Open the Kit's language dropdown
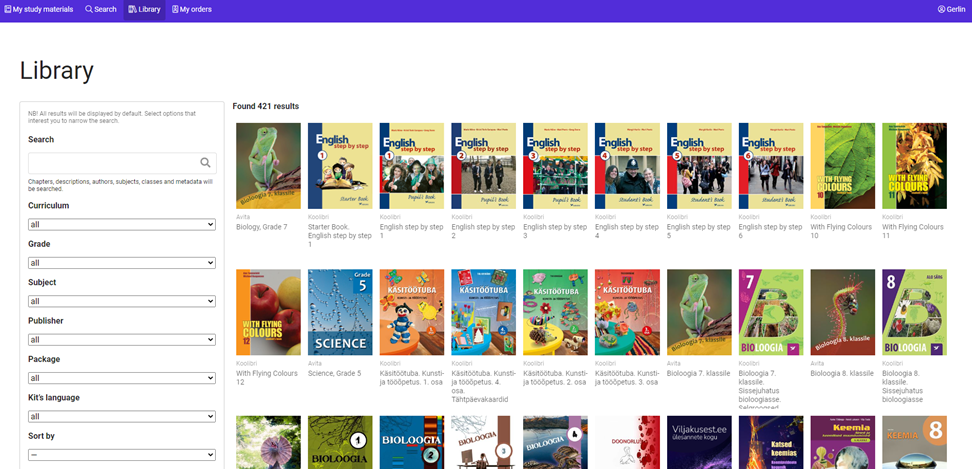Viewport: 972px width, 469px height. coord(122,416)
